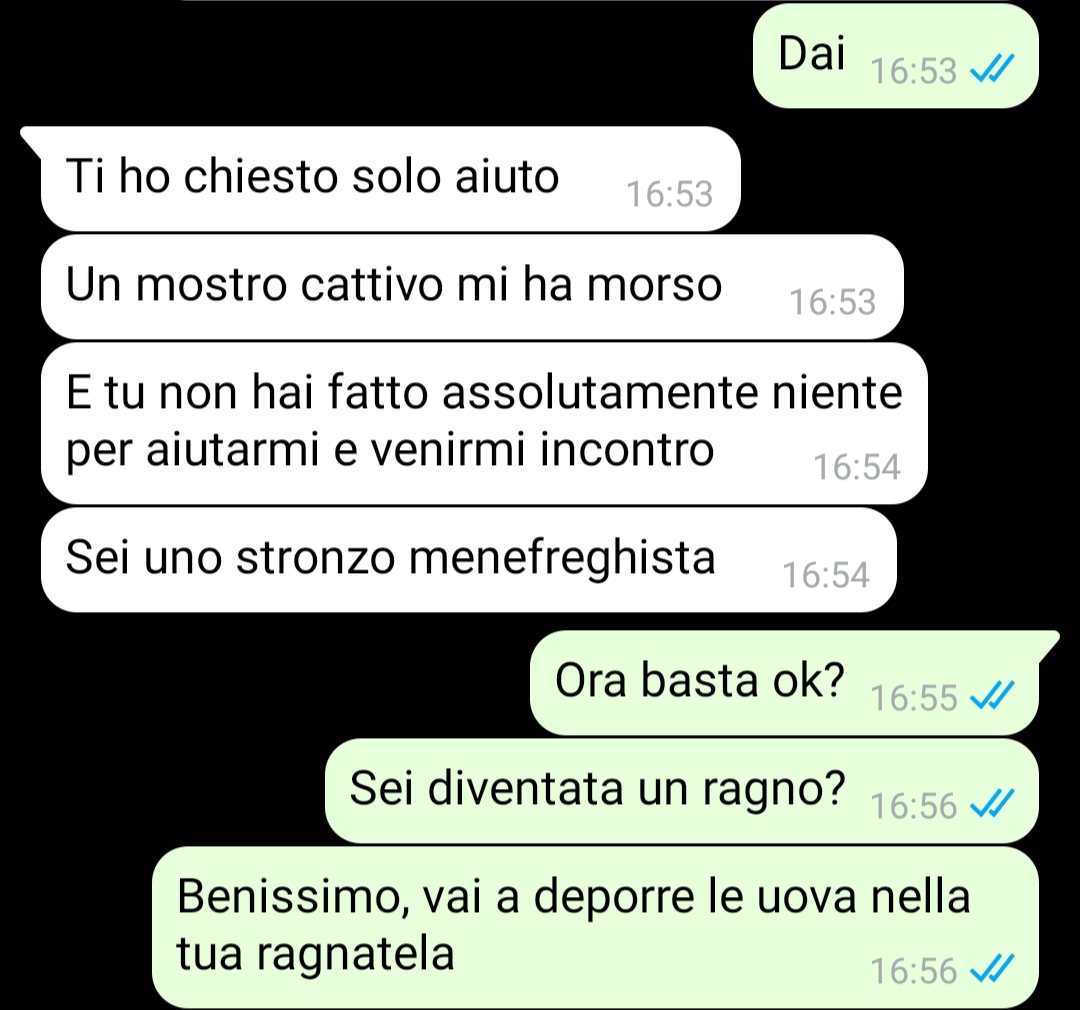The height and width of the screenshot is (1010, 1080).
Task: Click the 16:53 time on 'Un mostro cattivo'
Action: click(832, 302)
